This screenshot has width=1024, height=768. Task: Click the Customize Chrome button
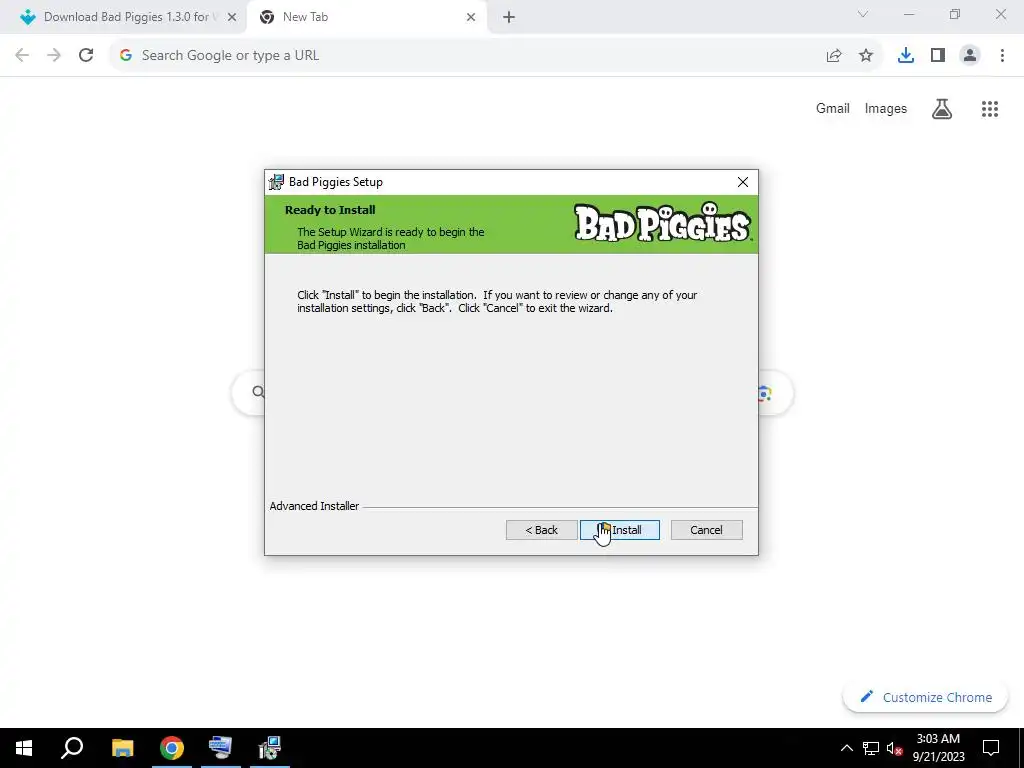click(925, 697)
